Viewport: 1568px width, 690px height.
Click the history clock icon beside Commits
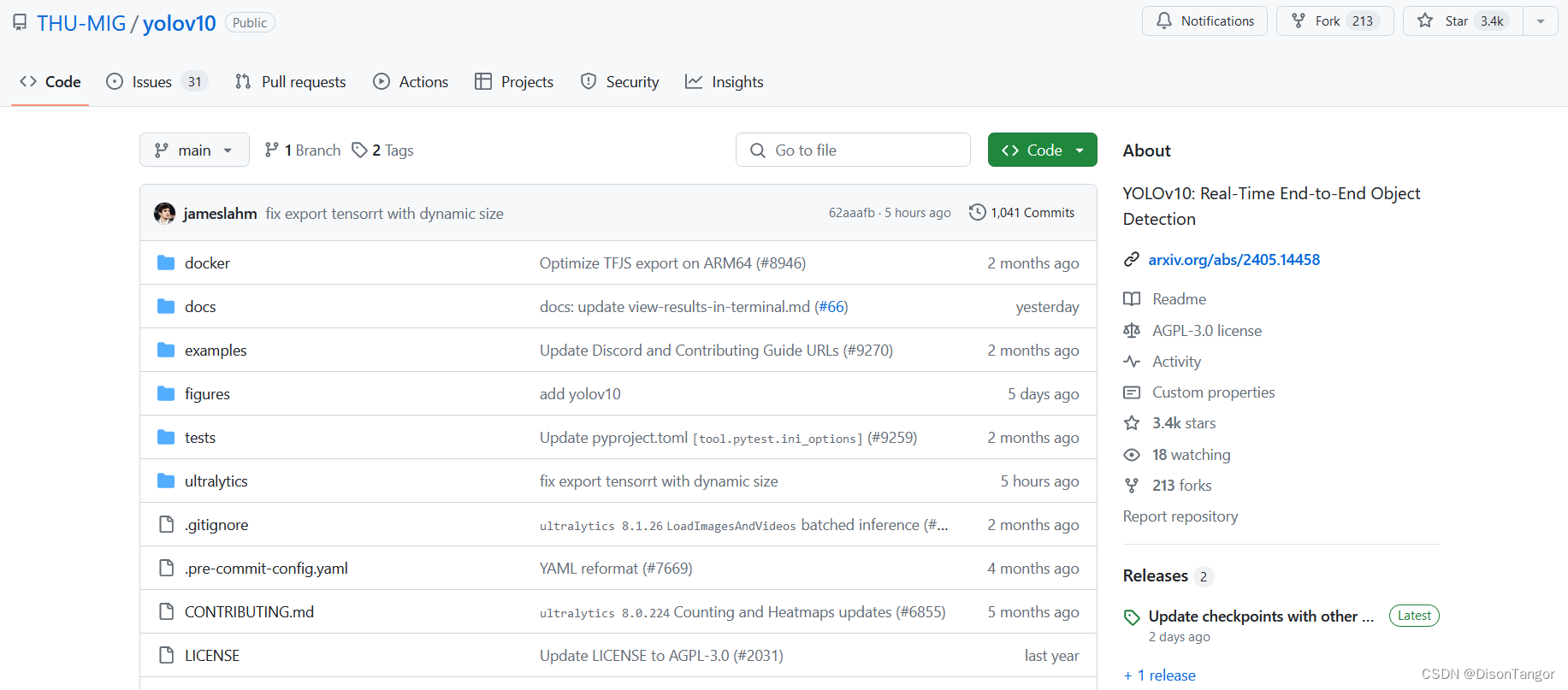[977, 212]
